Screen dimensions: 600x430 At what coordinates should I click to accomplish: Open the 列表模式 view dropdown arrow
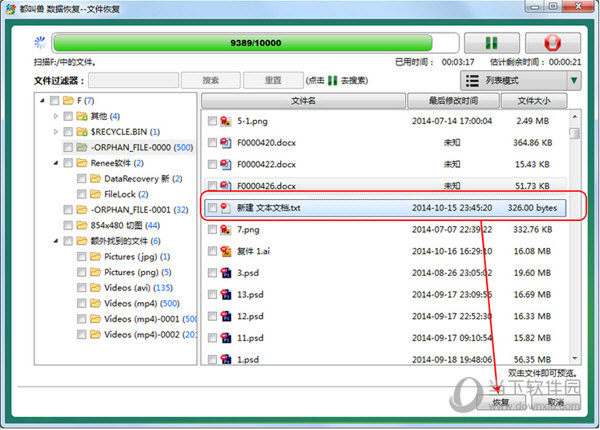pyautogui.click(x=574, y=81)
